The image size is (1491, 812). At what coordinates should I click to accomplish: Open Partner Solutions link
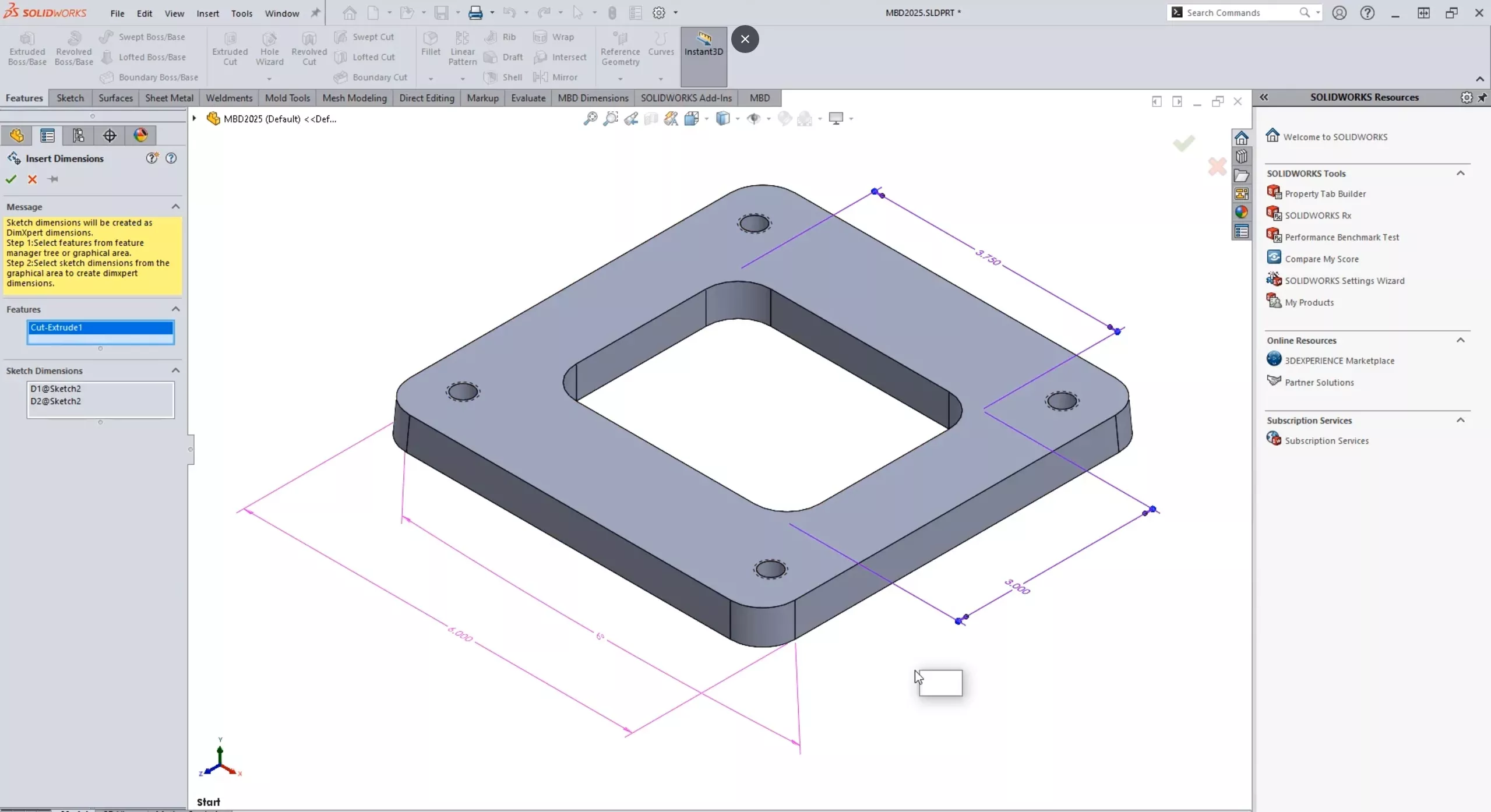[x=1319, y=382]
